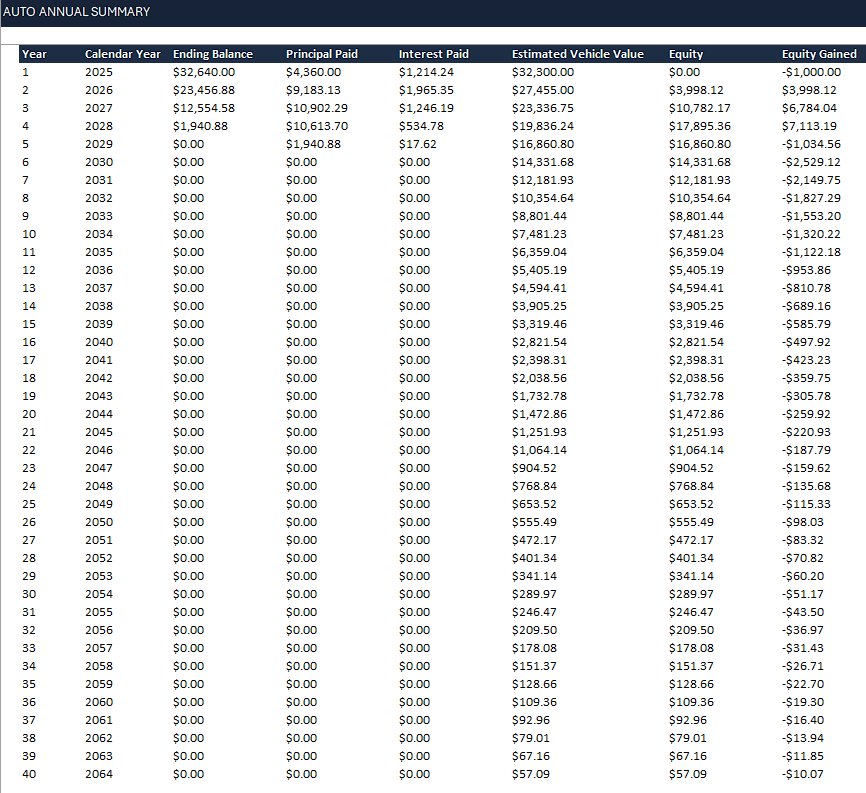Select vehicle value $3,905.25 cell
This screenshot has width=866, height=793.
[539, 306]
